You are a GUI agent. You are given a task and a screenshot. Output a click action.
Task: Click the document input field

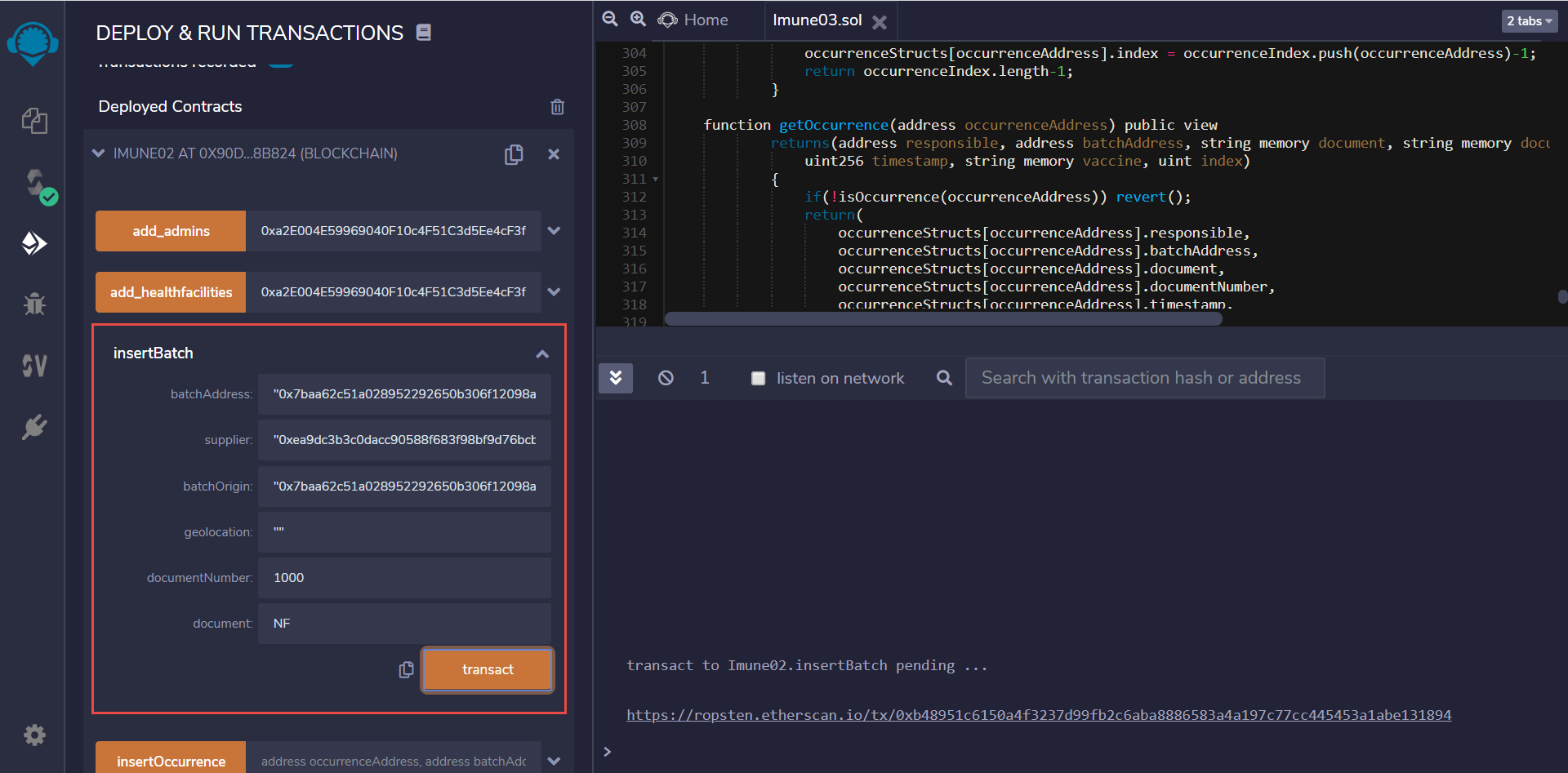404,624
